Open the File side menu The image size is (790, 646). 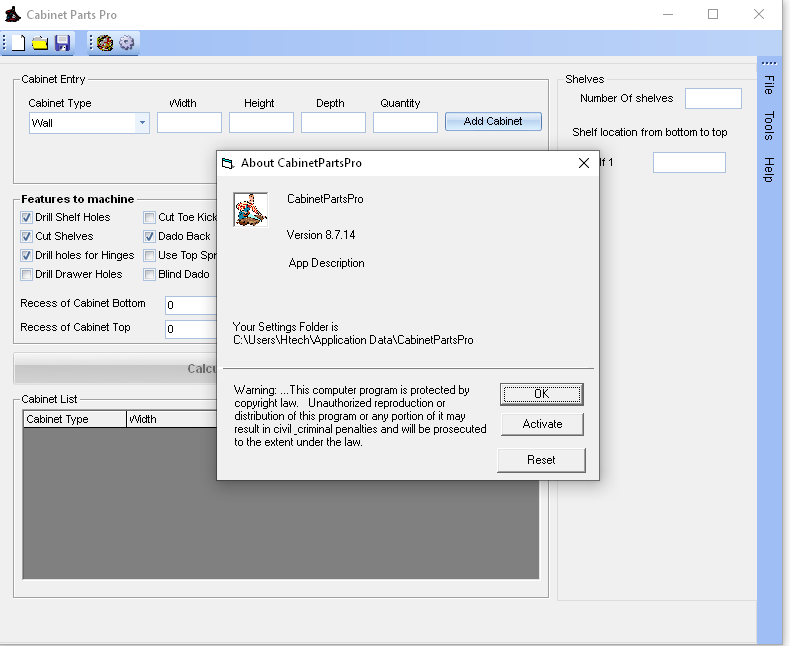[x=769, y=84]
